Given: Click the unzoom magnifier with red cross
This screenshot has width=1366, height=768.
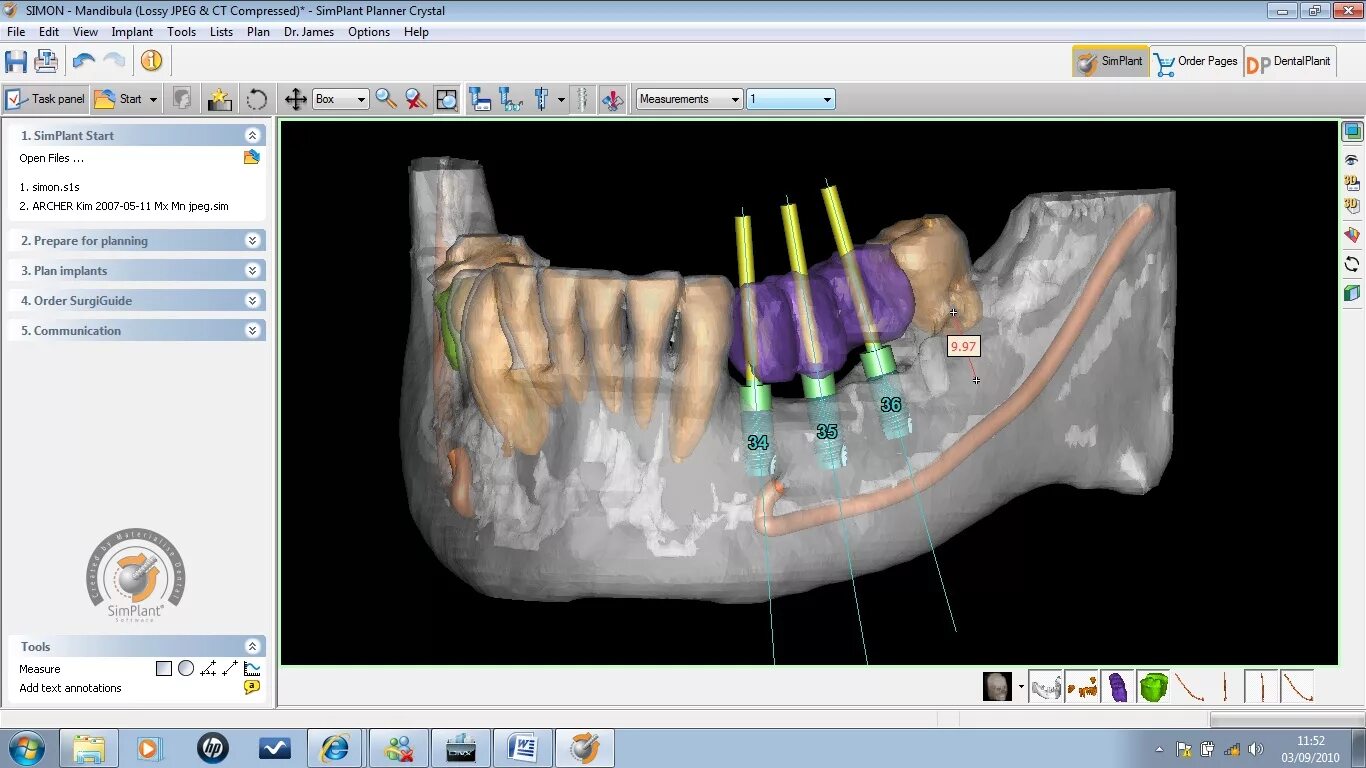Looking at the screenshot, I should pyautogui.click(x=416, y=99).
